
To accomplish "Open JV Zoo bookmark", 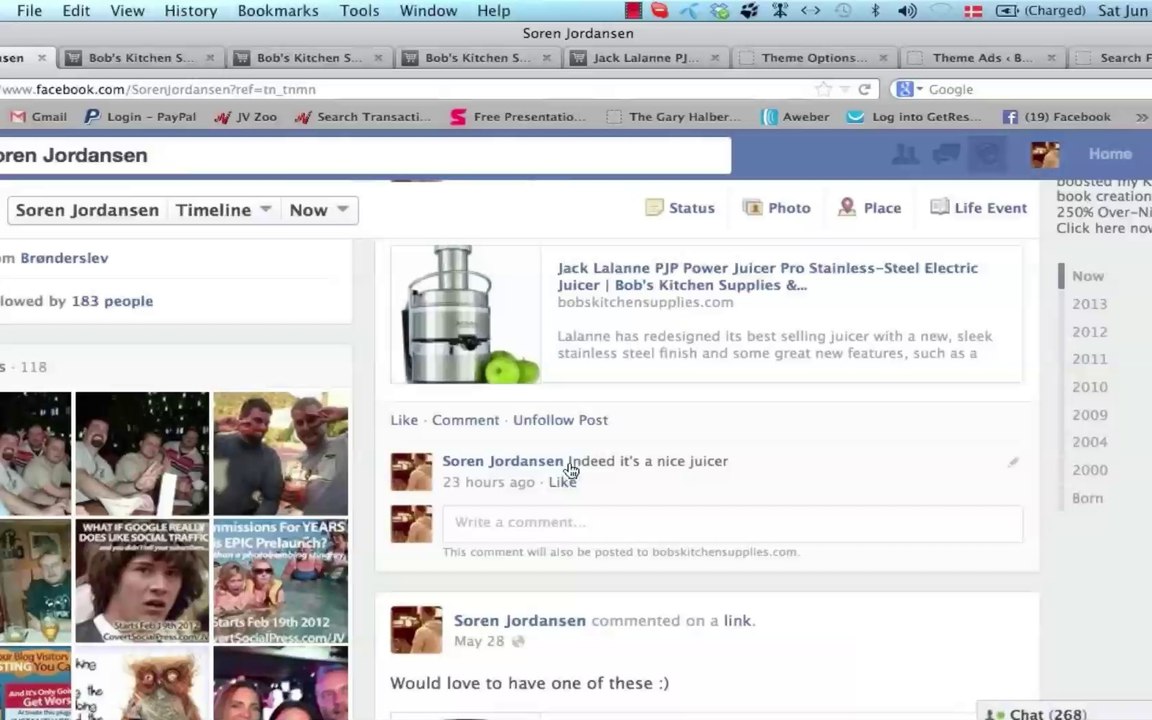I will pyautogui.click(x=246, y=117).
